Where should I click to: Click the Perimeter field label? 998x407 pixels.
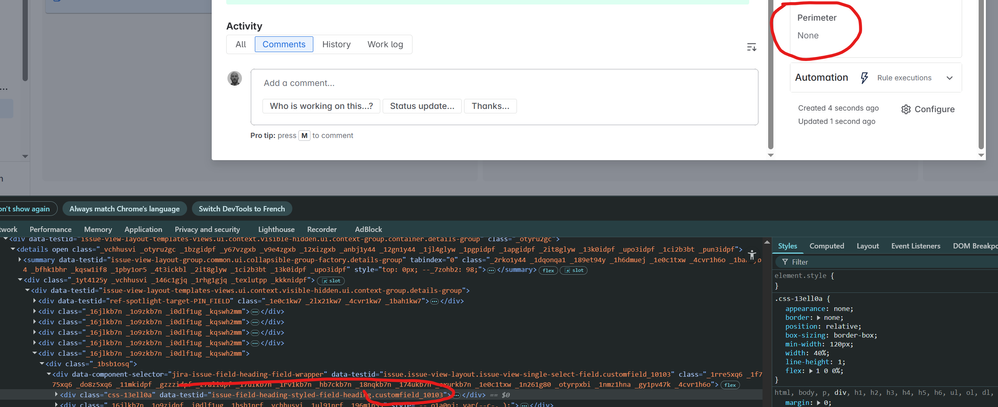[817, 18]
